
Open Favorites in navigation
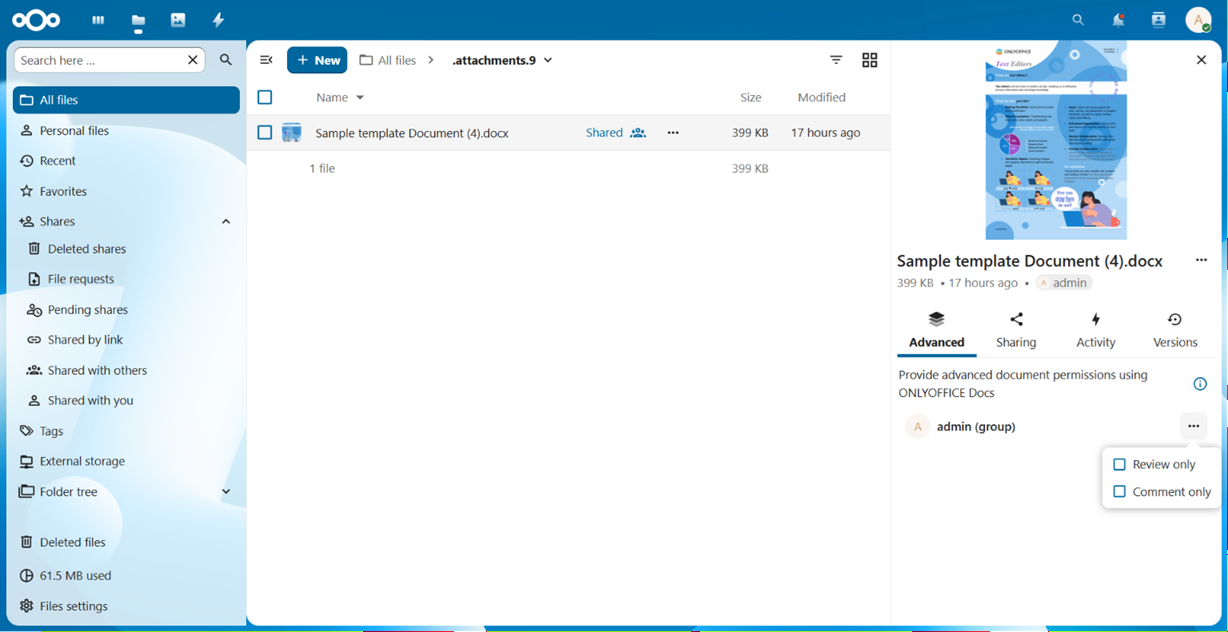click(x=126, y=191)
